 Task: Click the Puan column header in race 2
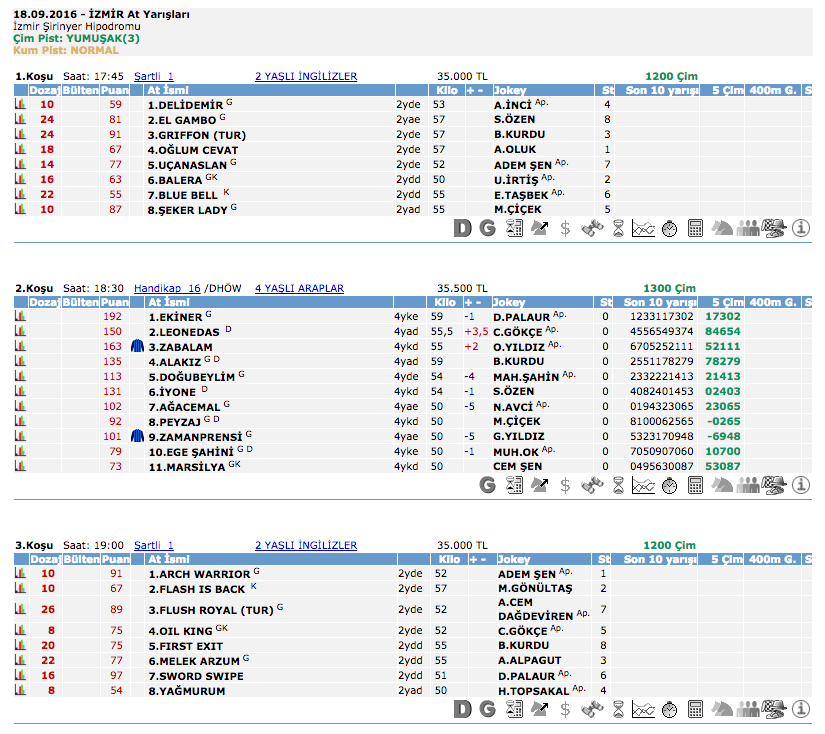click(115, 302)
